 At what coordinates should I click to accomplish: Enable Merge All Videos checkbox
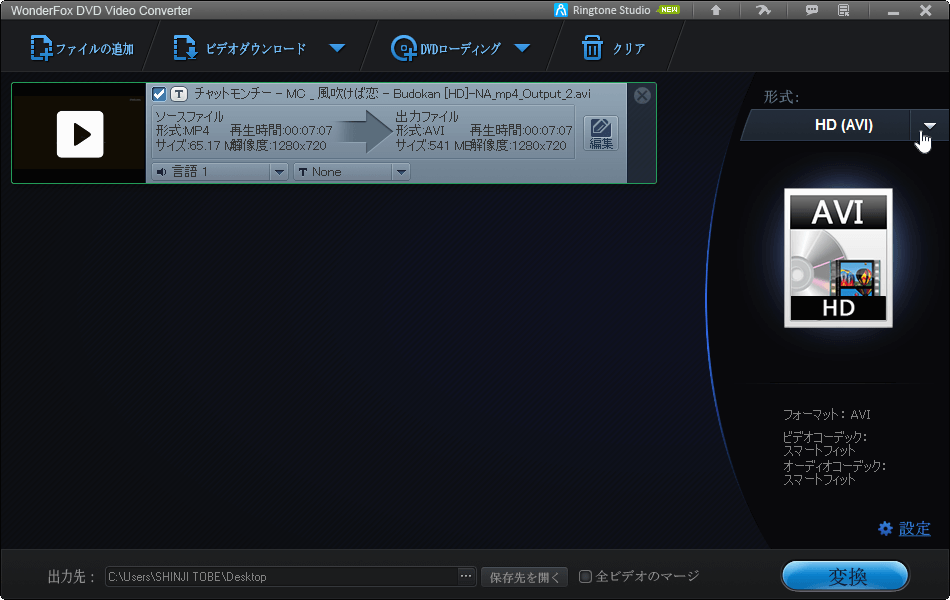click(585, 576)
